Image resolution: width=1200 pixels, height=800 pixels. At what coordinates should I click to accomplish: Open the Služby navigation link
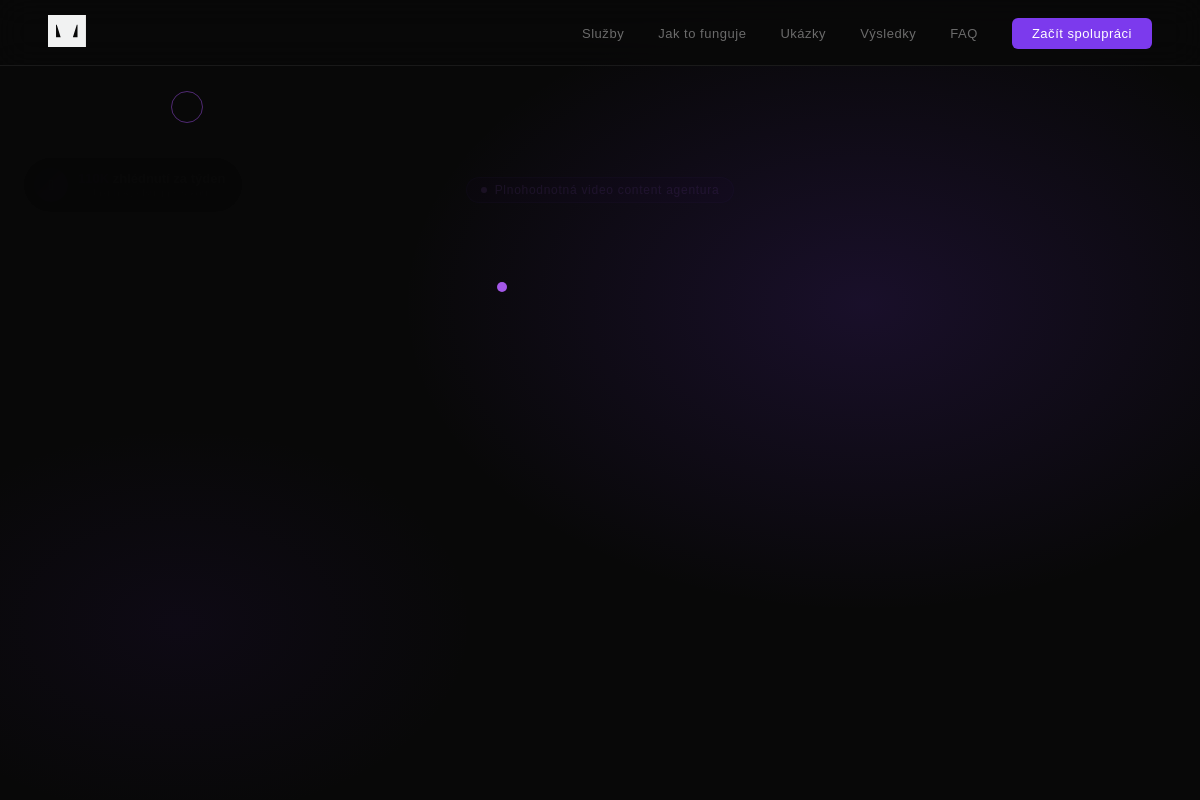click(x=603, y=33)
